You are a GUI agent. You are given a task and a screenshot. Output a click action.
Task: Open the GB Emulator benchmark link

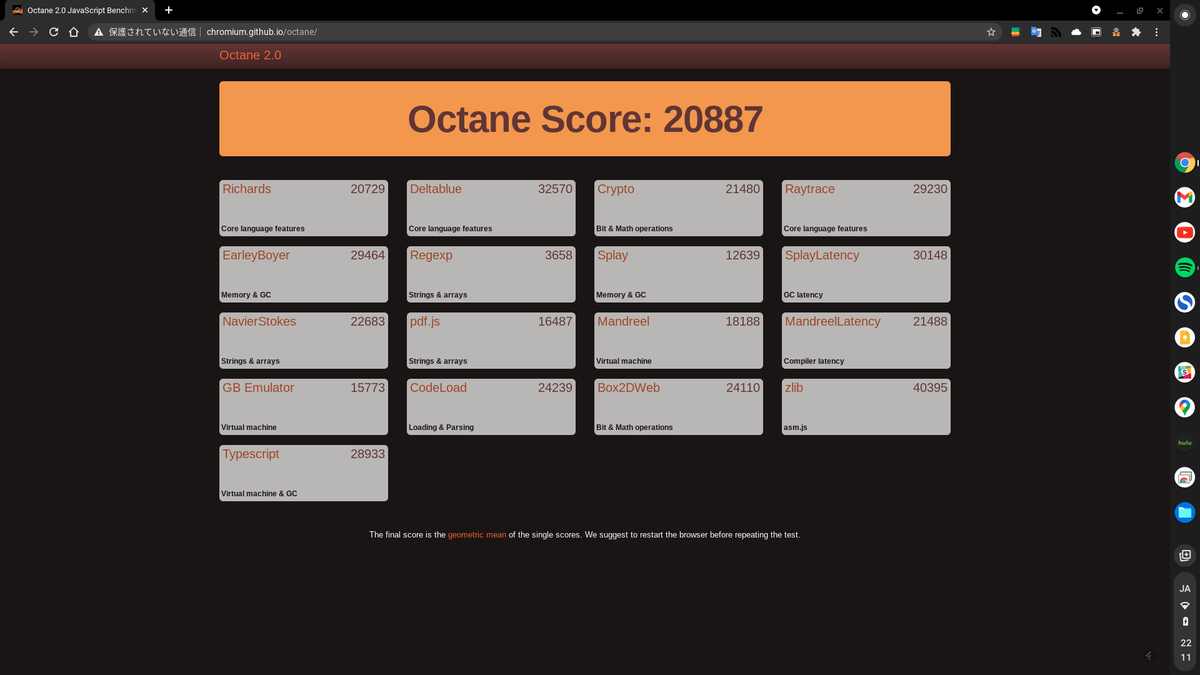[x=258, y=387]
